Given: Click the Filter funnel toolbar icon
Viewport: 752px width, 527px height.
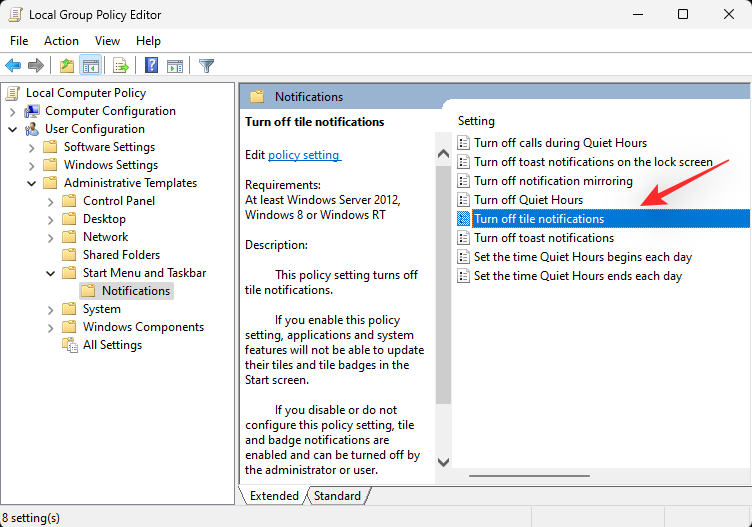Looking at the screenshot, I should coord(206,66).
